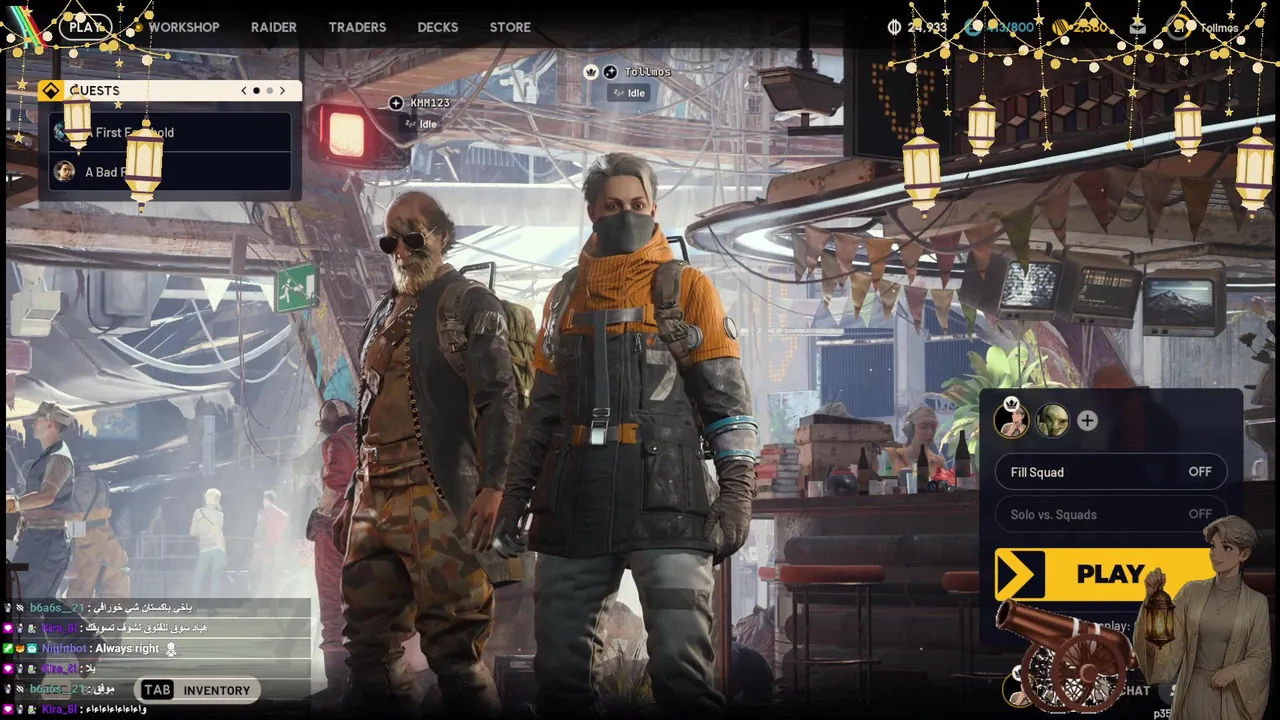Open the 'A First Foothold' quest row
Screen dimensions: 1280x720
[170, 132]
